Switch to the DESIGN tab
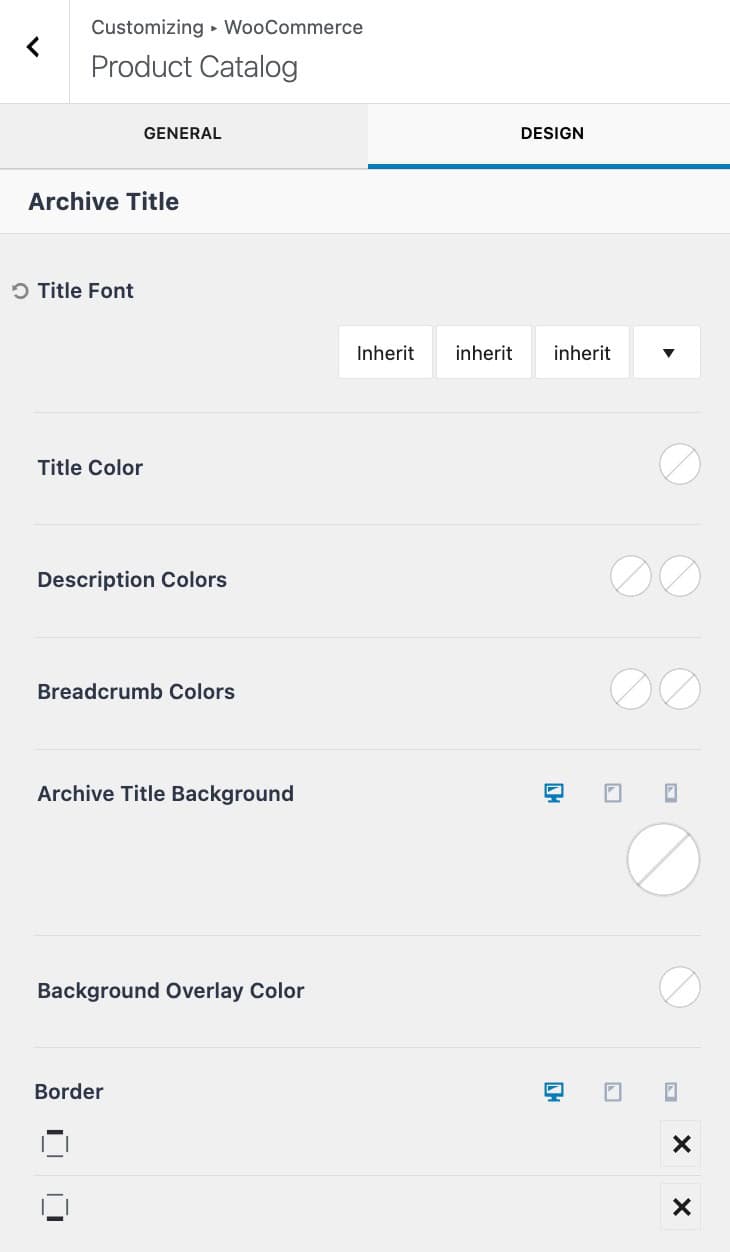This screenshot has width=730, height=1252. point(552,133)
